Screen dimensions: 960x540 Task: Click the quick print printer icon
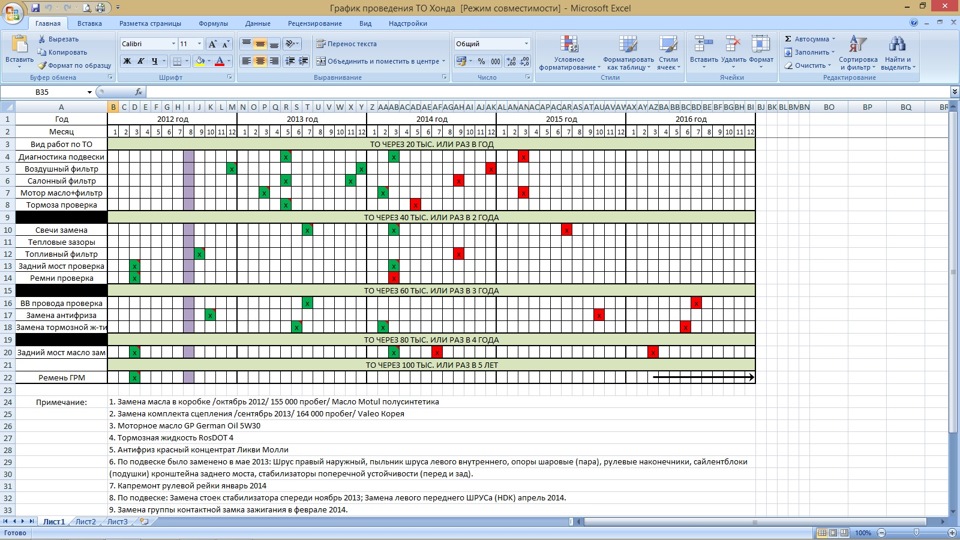100,8
